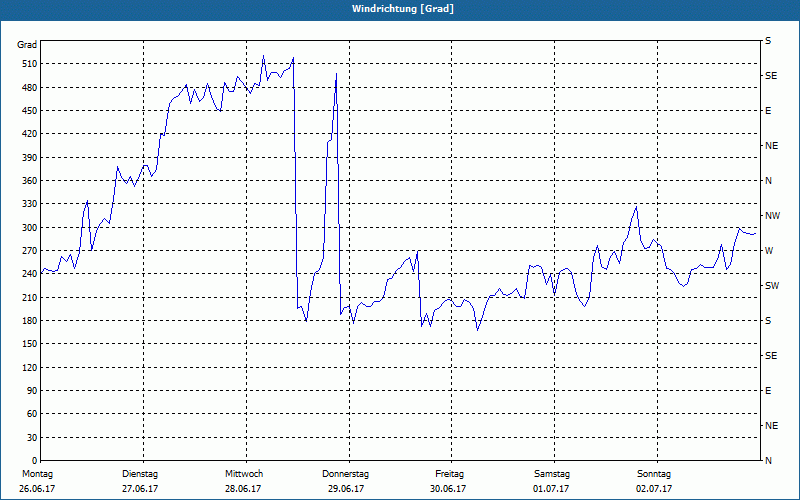This screenshot has height=500, width=800.
Task: Select the 390 y-axis value
Action: tap(30, 158)
